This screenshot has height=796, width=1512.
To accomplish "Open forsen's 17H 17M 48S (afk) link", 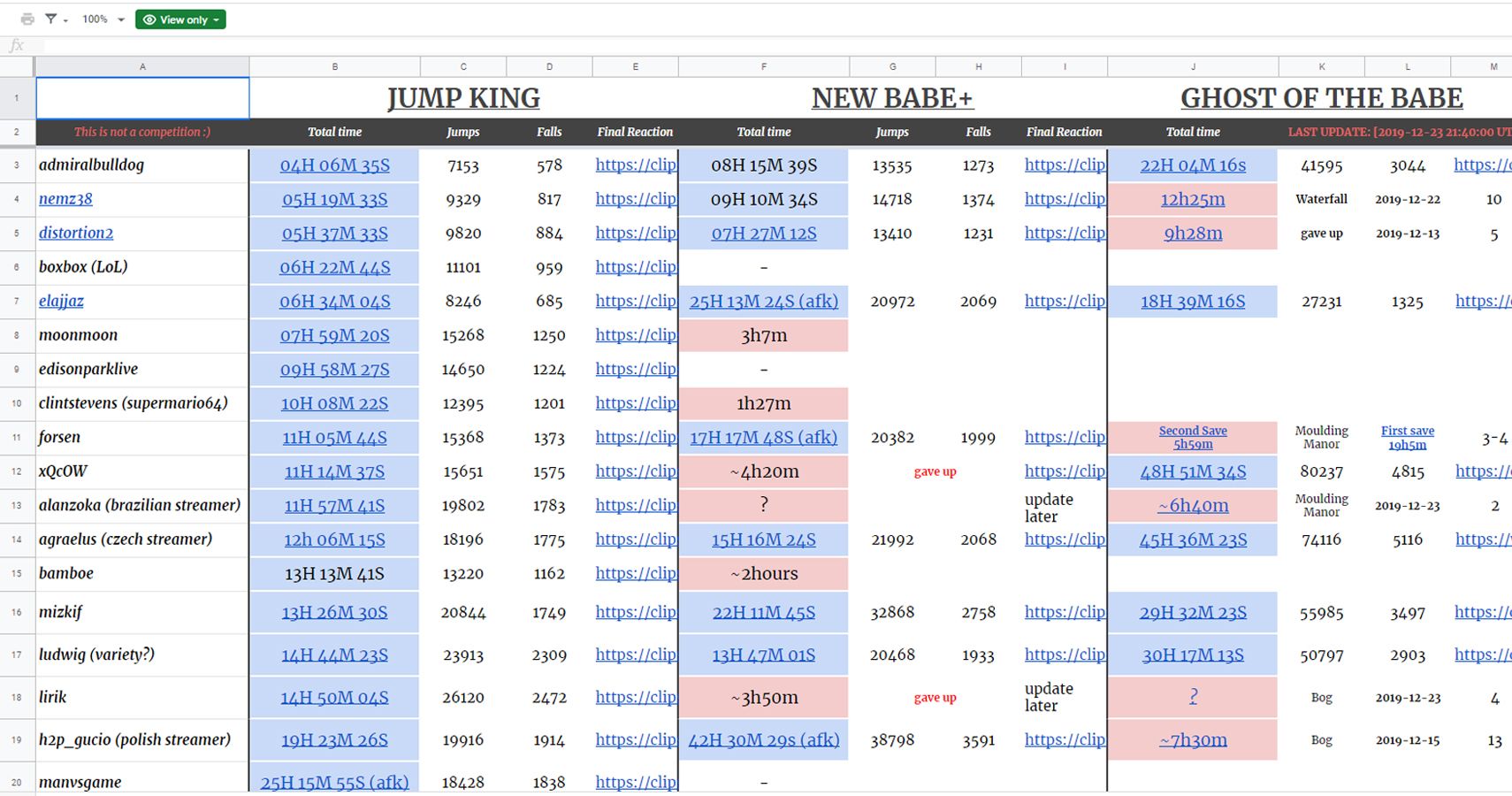I will 764,437.
